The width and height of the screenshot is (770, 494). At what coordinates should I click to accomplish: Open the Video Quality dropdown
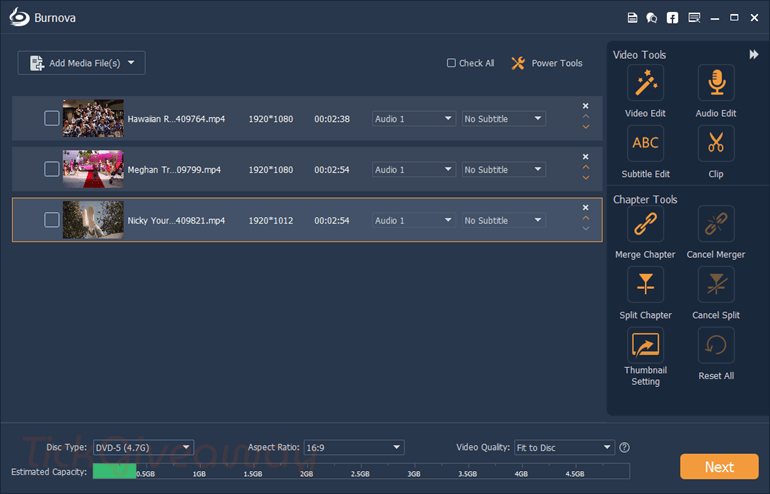(x=564, y=447)
